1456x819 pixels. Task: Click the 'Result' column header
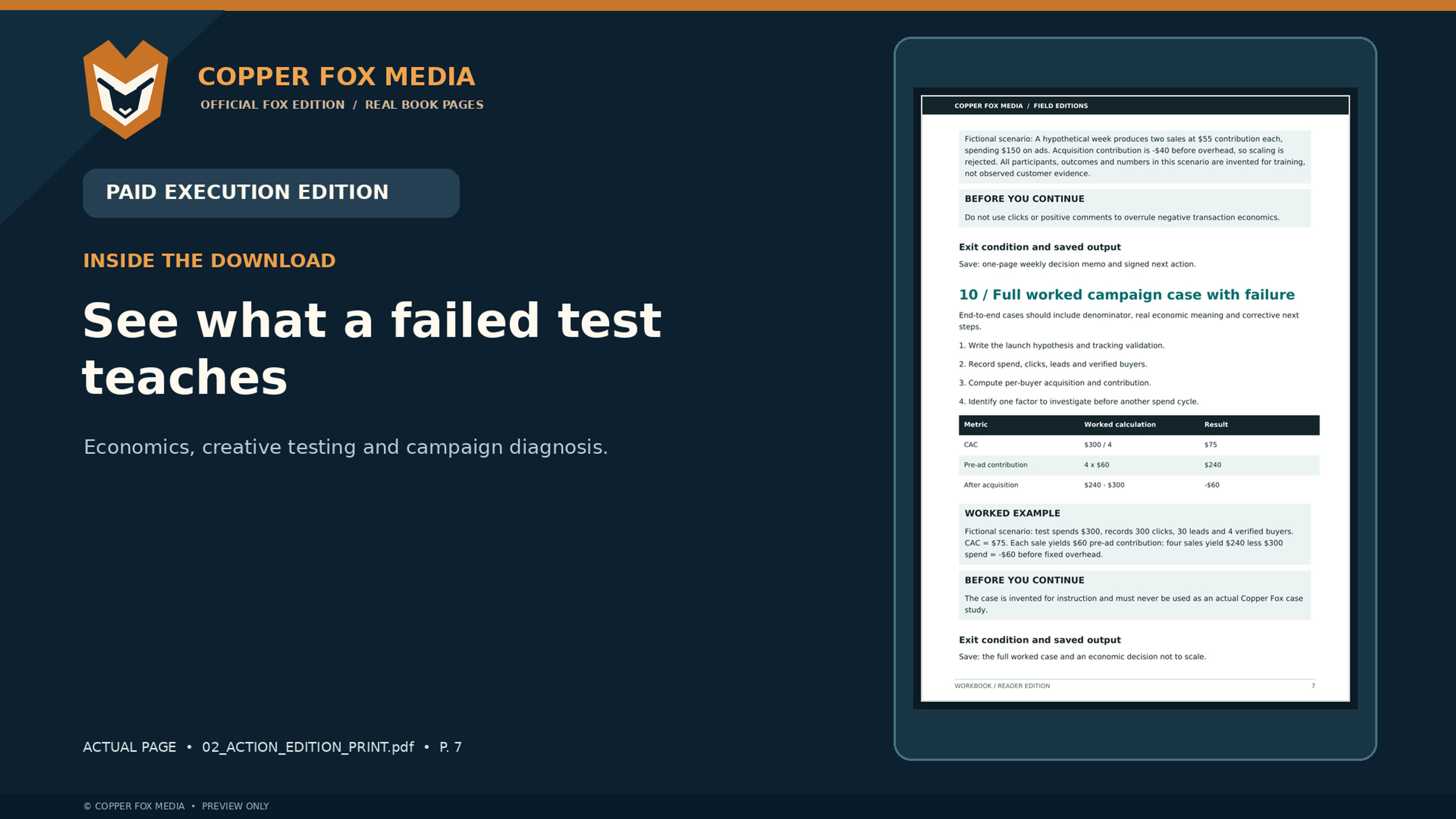tap(1216, 425)
